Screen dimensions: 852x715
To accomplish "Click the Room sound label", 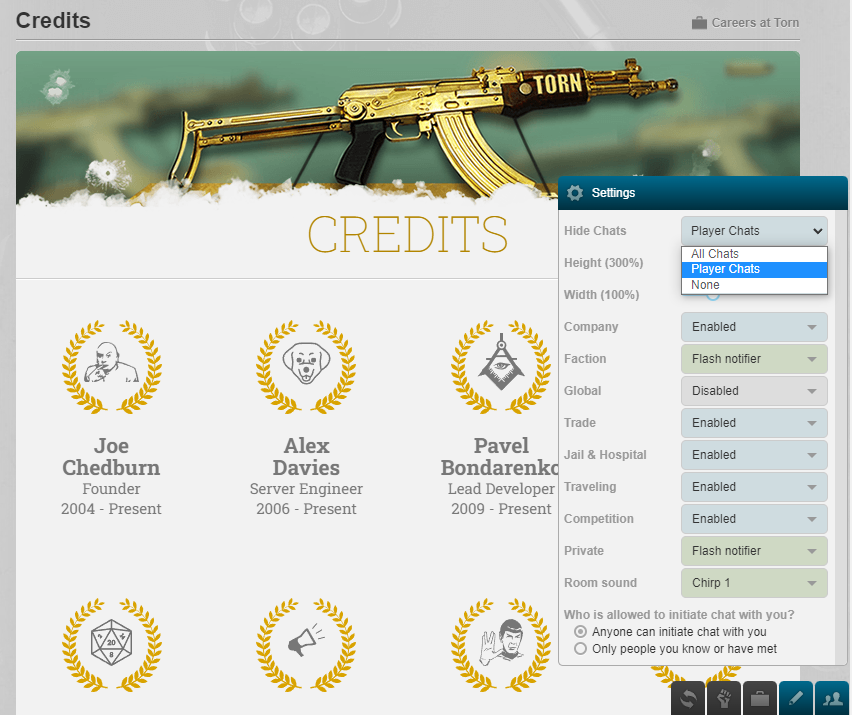I will (x=600, y=583).
